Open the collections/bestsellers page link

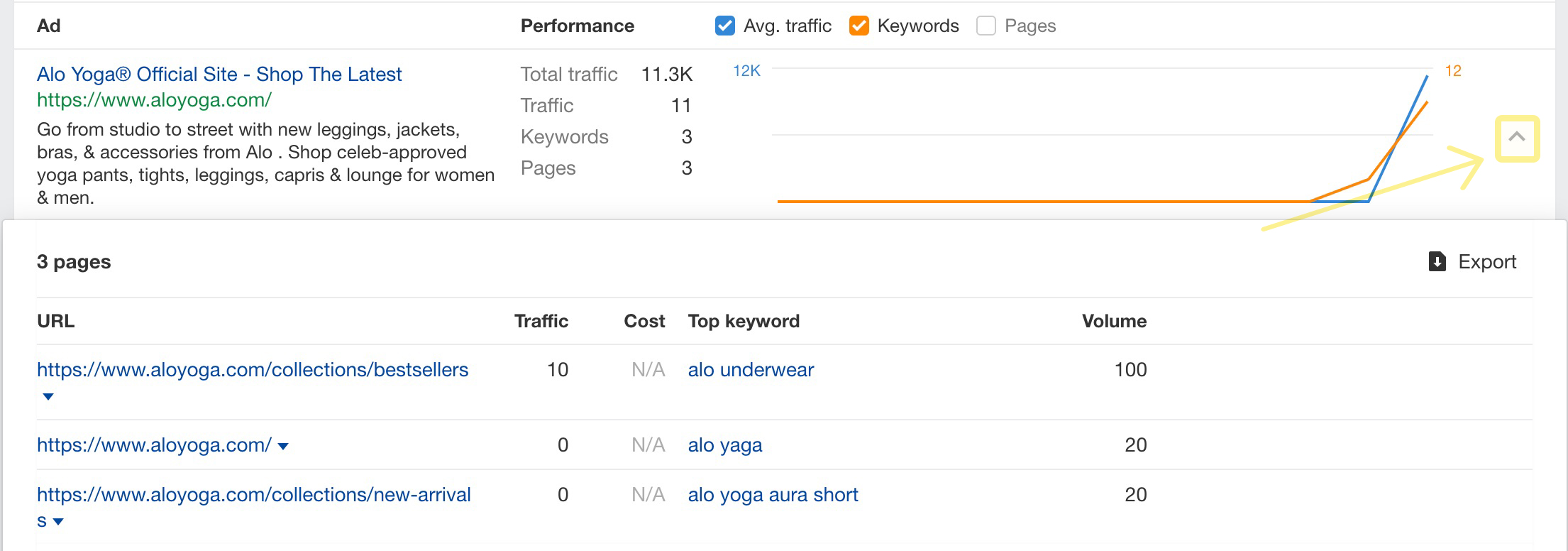tap(253, 370)
